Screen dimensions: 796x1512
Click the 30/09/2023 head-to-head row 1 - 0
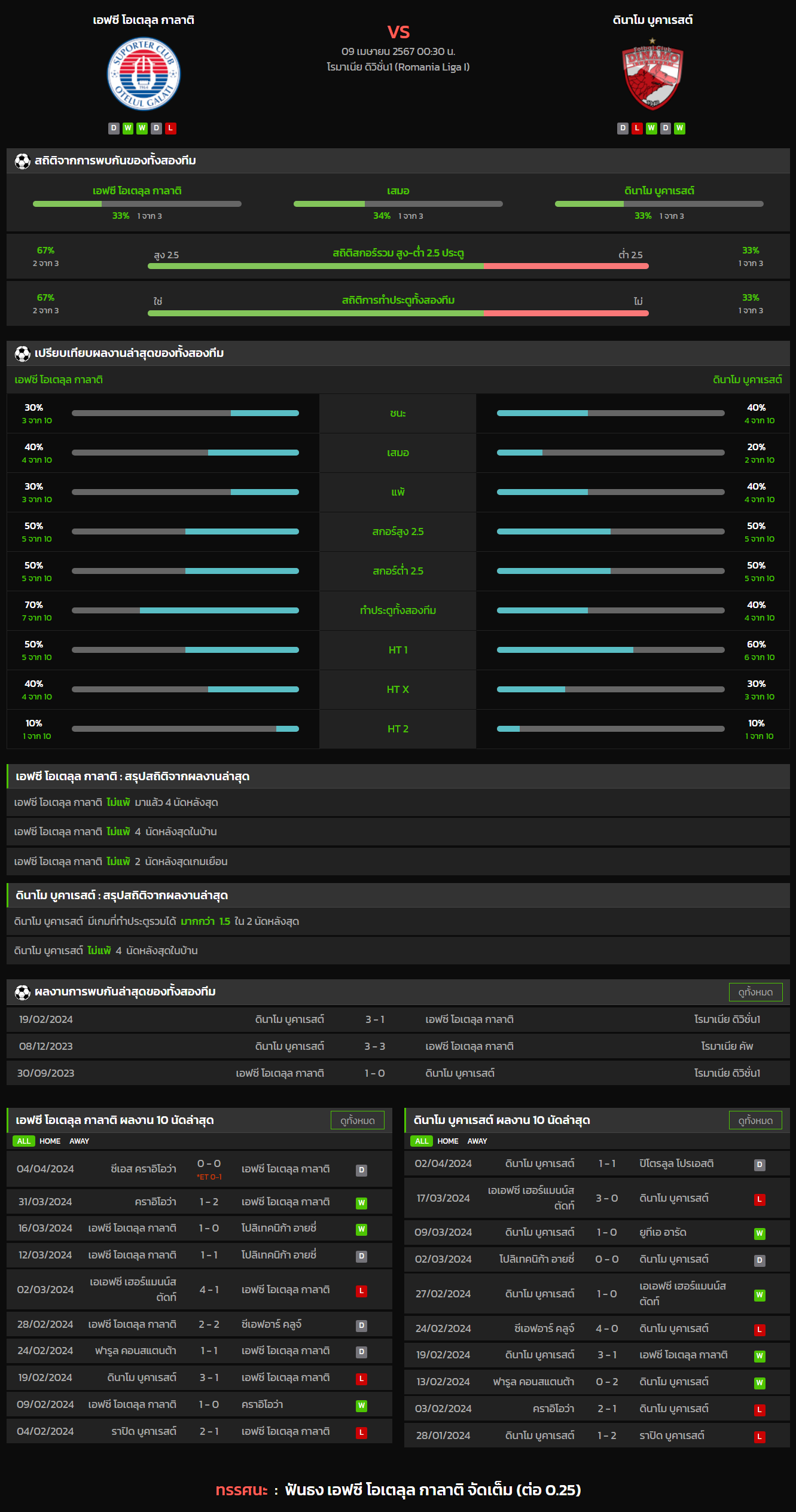coord(398,1073)
